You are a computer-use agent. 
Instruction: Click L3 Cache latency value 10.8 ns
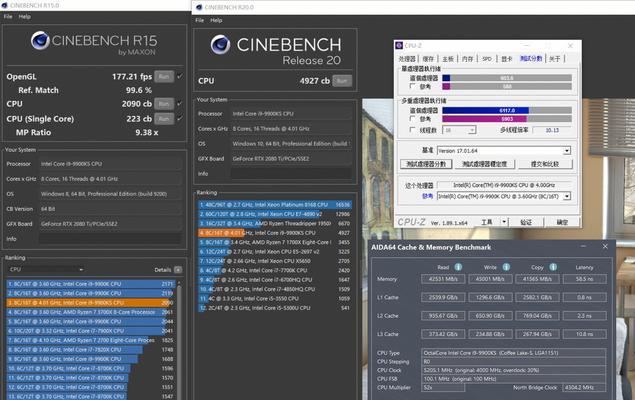click(x=584, y=334)
